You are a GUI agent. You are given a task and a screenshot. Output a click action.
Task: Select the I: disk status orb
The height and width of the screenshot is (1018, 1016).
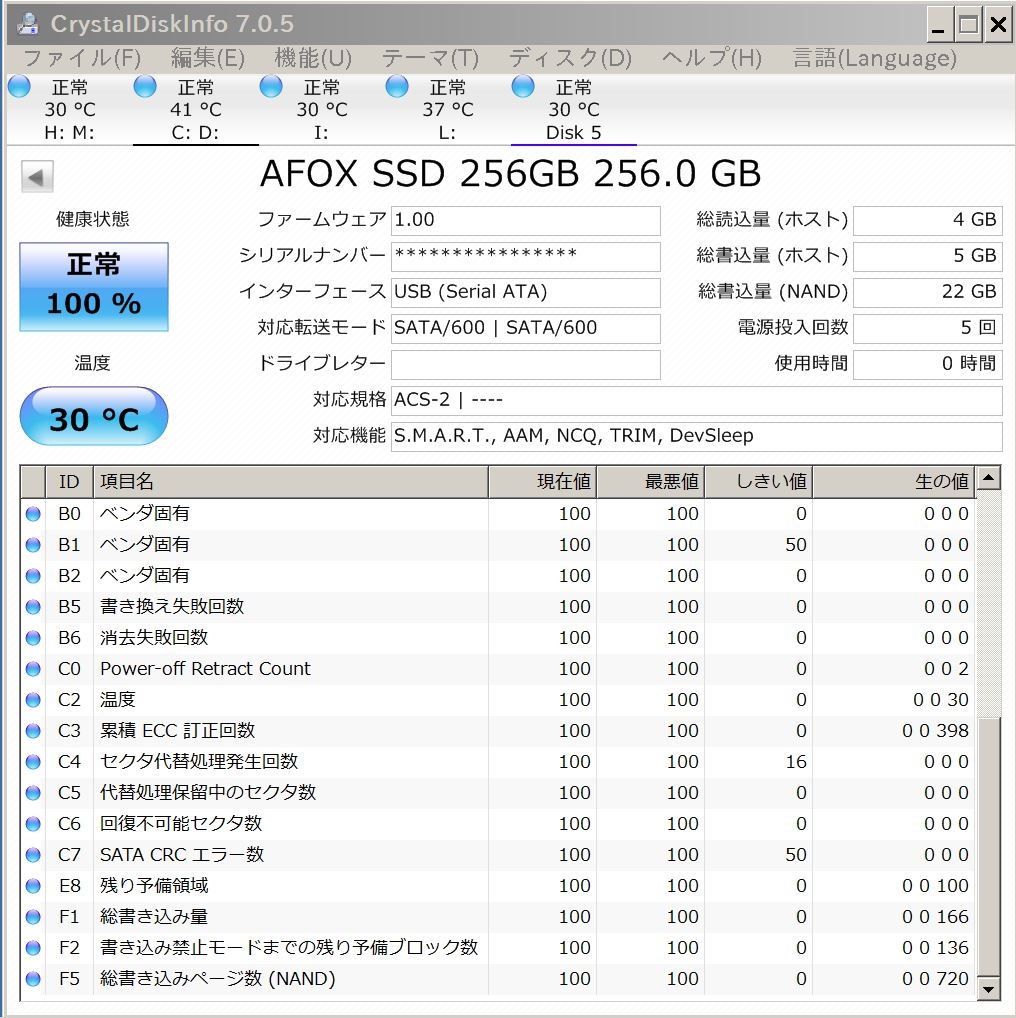(271, 86)
